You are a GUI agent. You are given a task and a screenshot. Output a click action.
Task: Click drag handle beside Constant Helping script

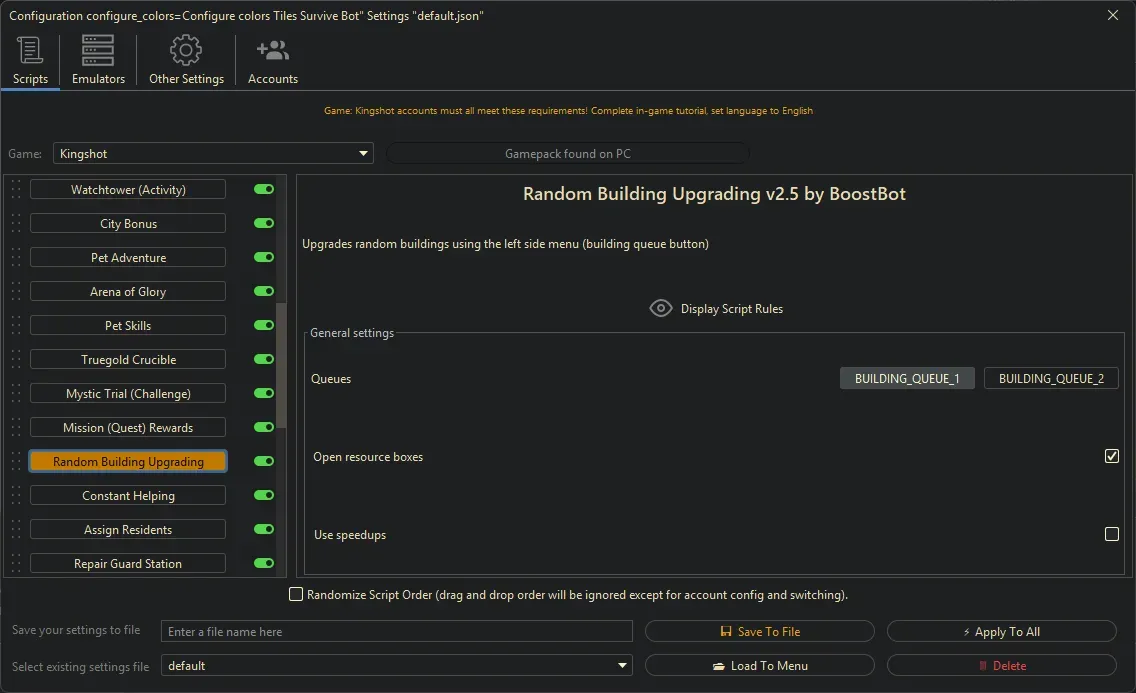pyautogui.click(x=15, y=496)
